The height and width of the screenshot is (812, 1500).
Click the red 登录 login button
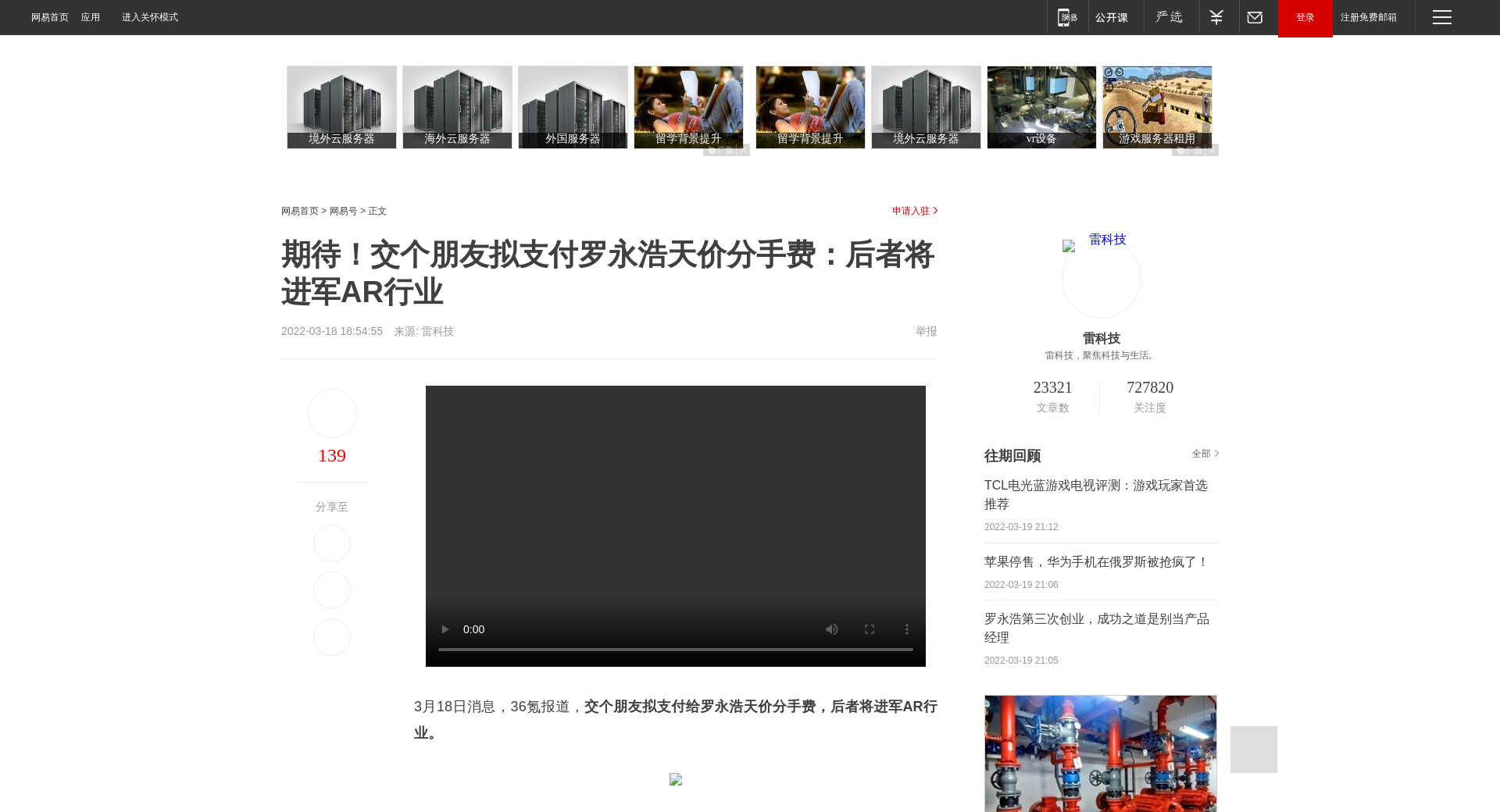(1305, 17)
